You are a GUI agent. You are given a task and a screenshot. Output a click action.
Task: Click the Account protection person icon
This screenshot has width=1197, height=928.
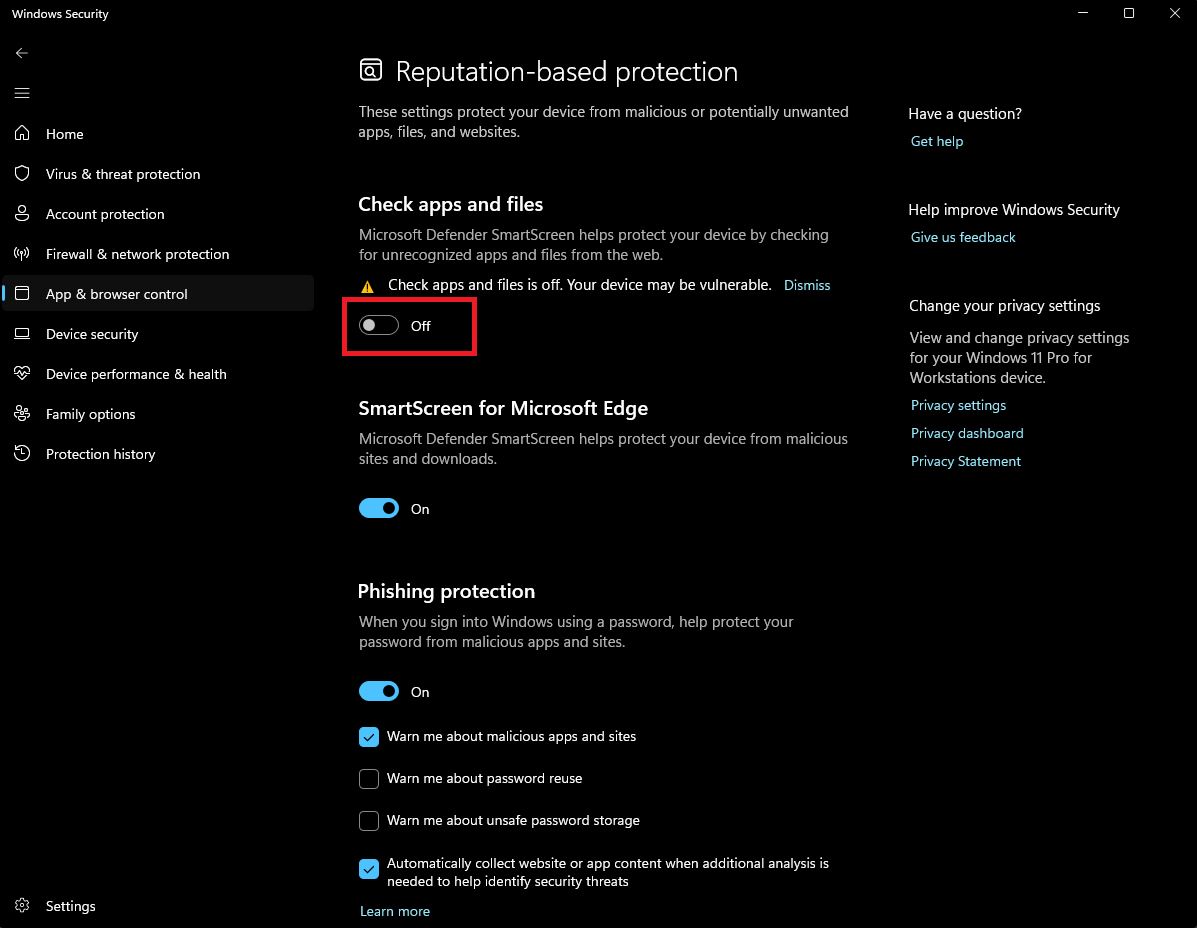tap(22, 214)
